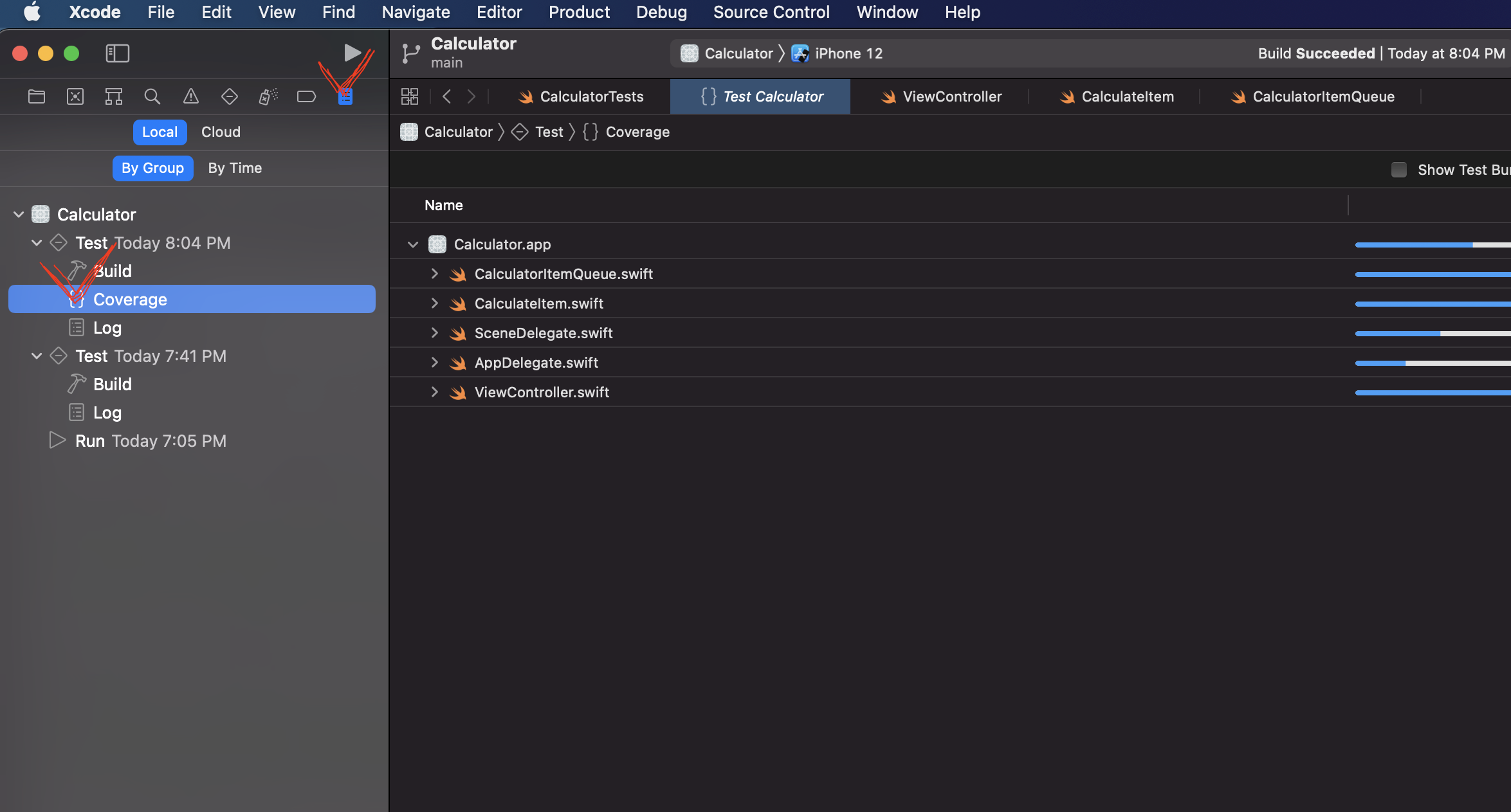This screenshot has height=812, width=1511.
Task: Click the CalculateItem.swift file name
Action: click(x=539, y=303)
